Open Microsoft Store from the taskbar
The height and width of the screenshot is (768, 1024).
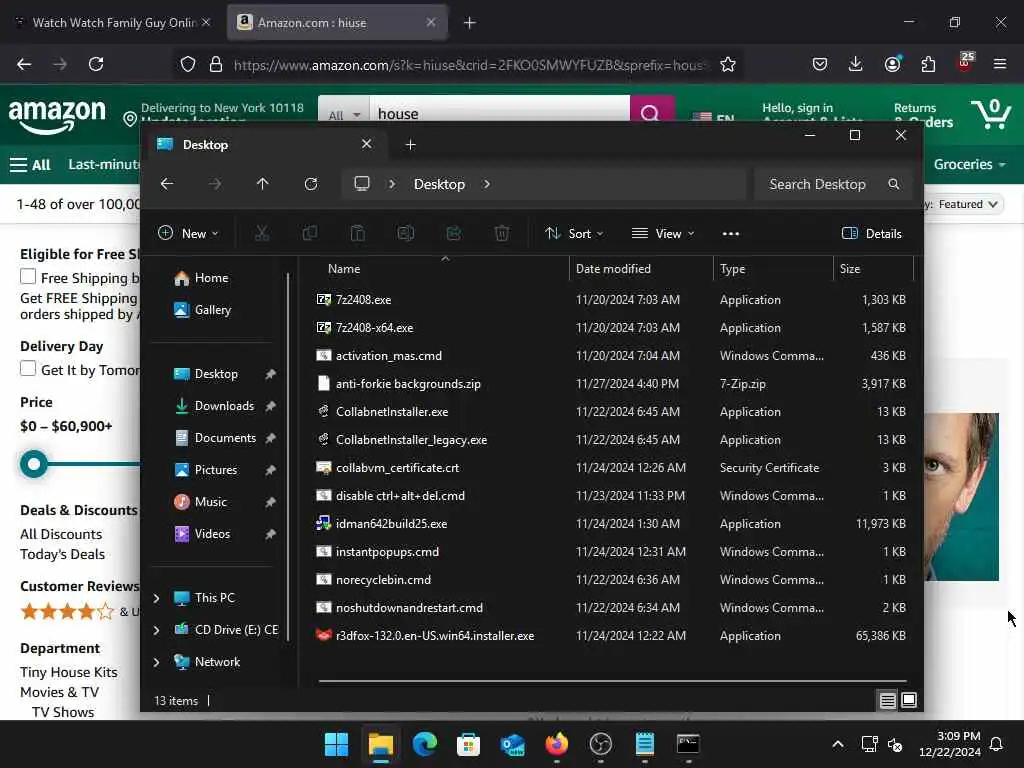pyautogui.click(x=468, y=744)
